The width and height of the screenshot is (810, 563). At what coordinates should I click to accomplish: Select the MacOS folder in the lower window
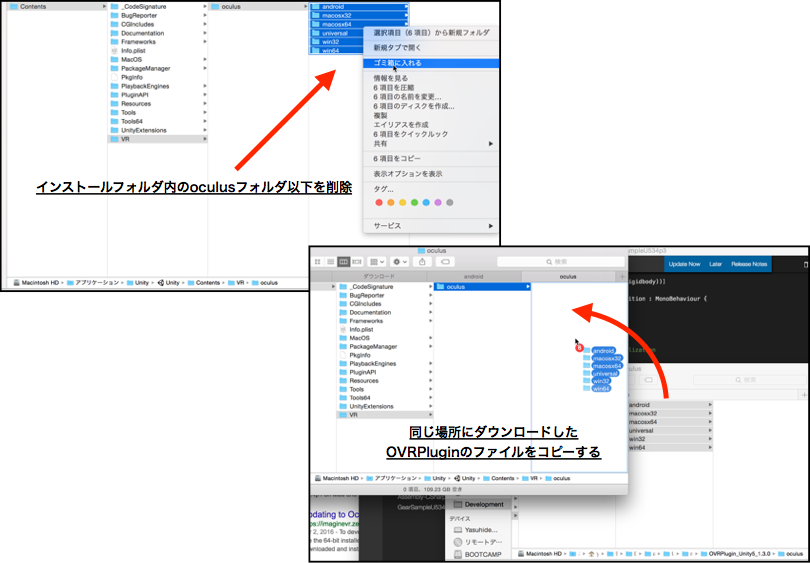tap(385, 338)
